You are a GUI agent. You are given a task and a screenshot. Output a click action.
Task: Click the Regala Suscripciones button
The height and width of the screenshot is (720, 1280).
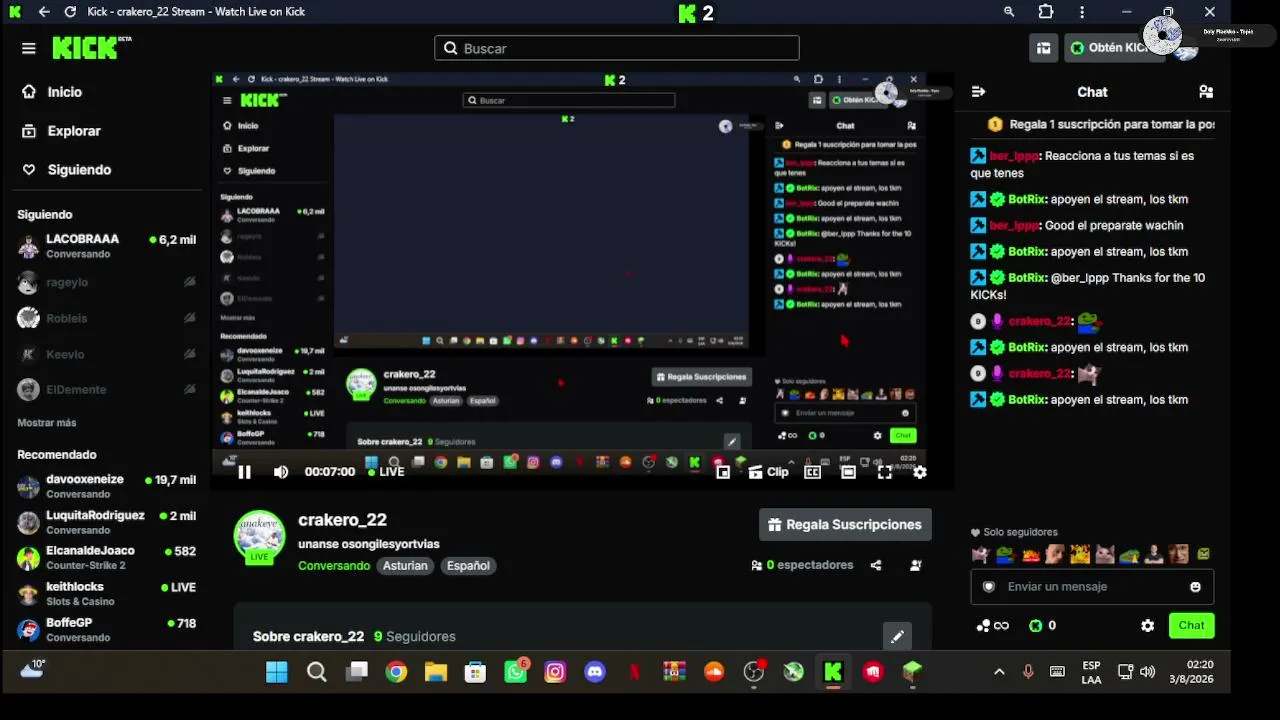(845, 525)
